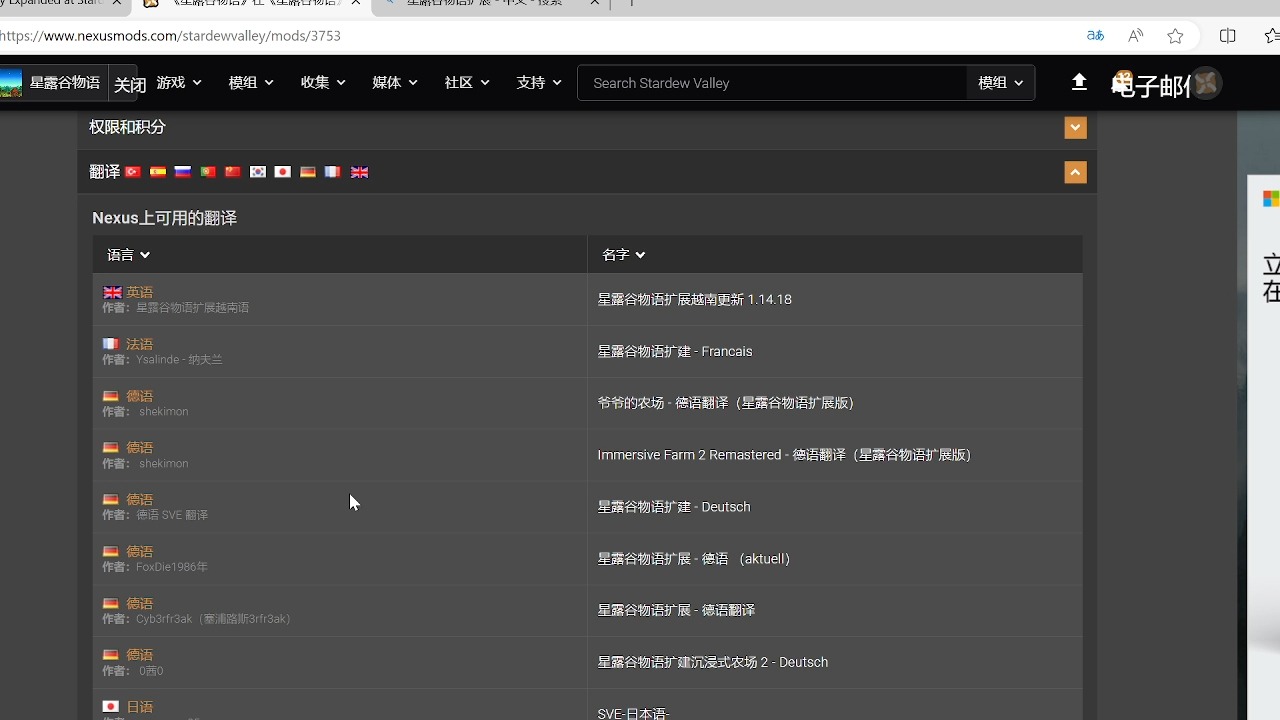This screenshot has width=1280, height=720.
Task: Open 星露谷物语扩展 - 德语翻译 link
Action: tap(676, 610)
